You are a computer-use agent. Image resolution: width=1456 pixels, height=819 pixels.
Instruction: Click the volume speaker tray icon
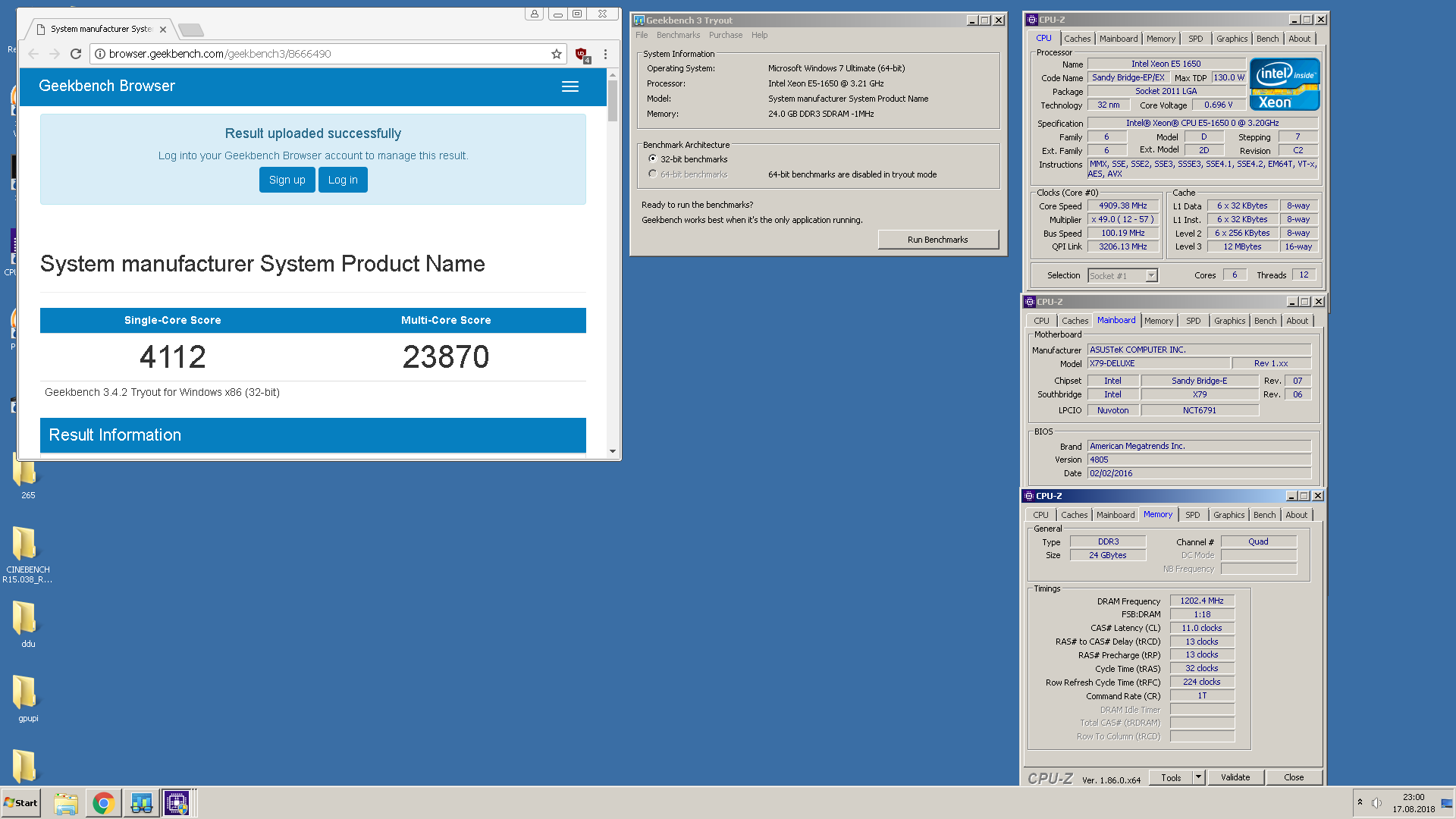(1376, 803)
